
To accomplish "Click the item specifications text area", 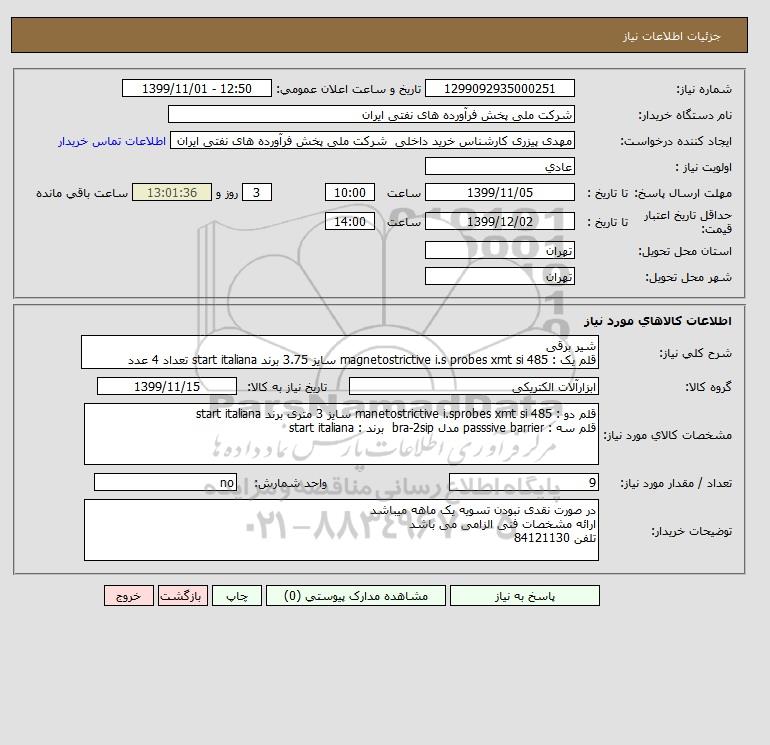I will point(341,434).
